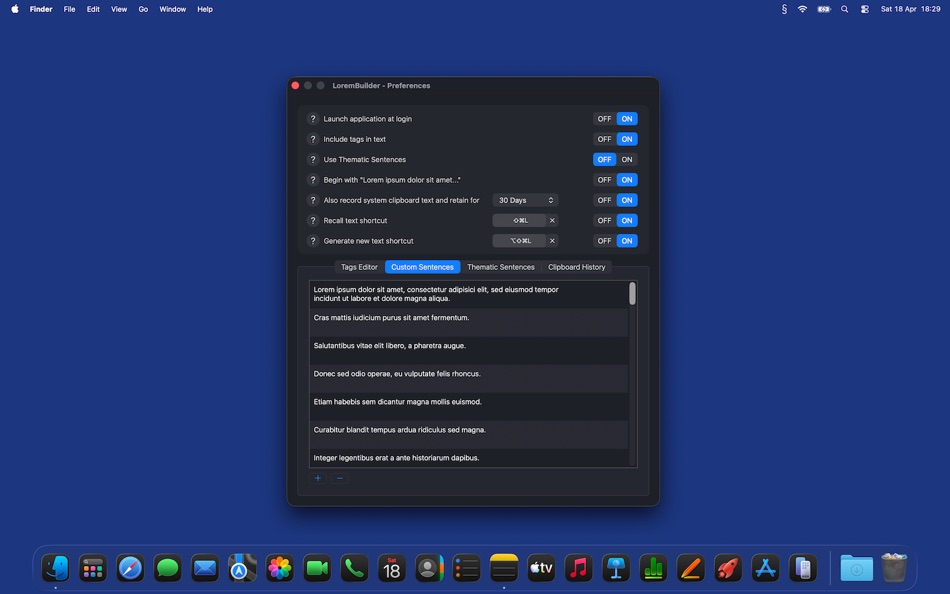Image resolution: width=950 pixels, height=594 pixels.
Task: Open Spotlight search in menu bar
Action: point(844,9)
